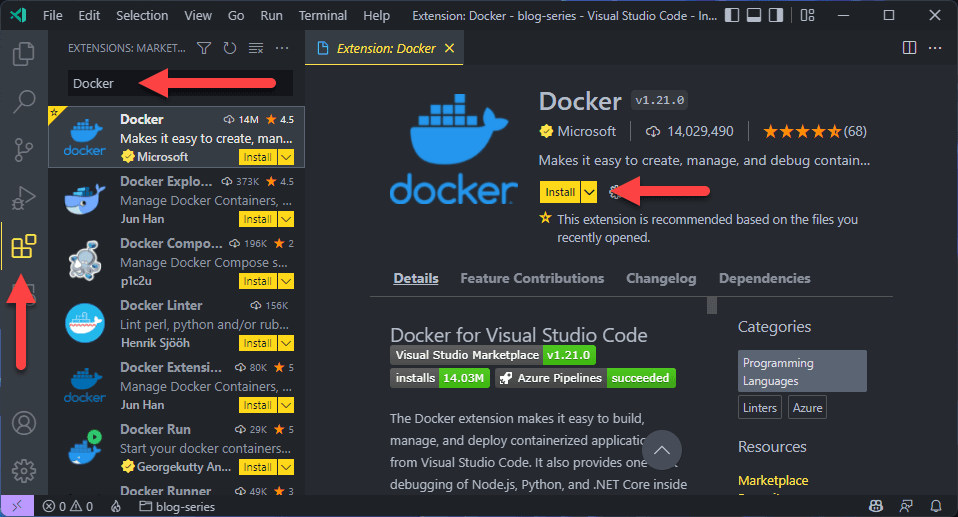
Task: Customize layout from title bar icon
Action: coord(808,15)
